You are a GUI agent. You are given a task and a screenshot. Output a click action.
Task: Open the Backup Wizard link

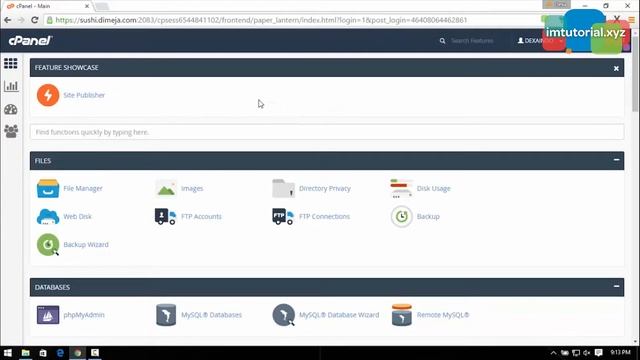(x=86, y=244)
